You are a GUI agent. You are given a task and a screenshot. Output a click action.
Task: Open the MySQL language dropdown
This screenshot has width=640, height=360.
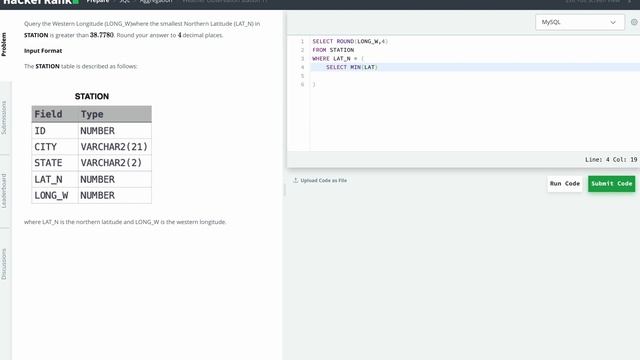tap(580, 22)
